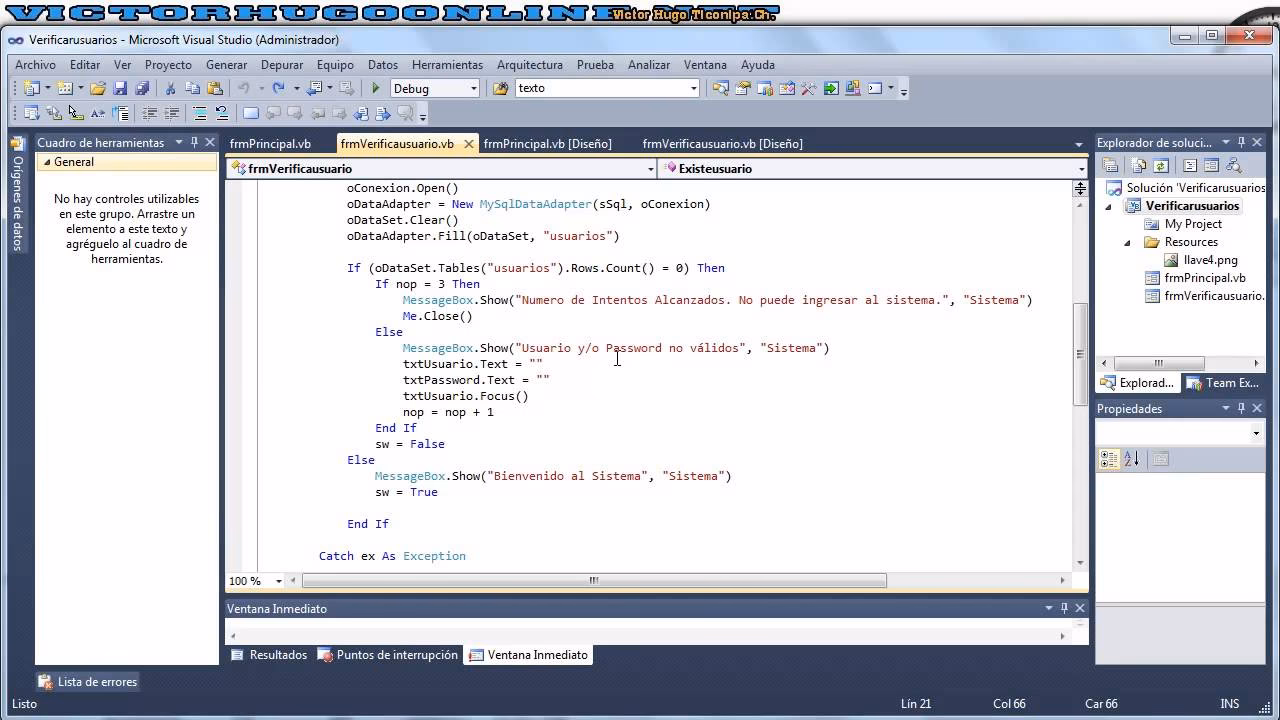Click the Save All icon
Screen dimensions: 1280x720
pos(142,88)
